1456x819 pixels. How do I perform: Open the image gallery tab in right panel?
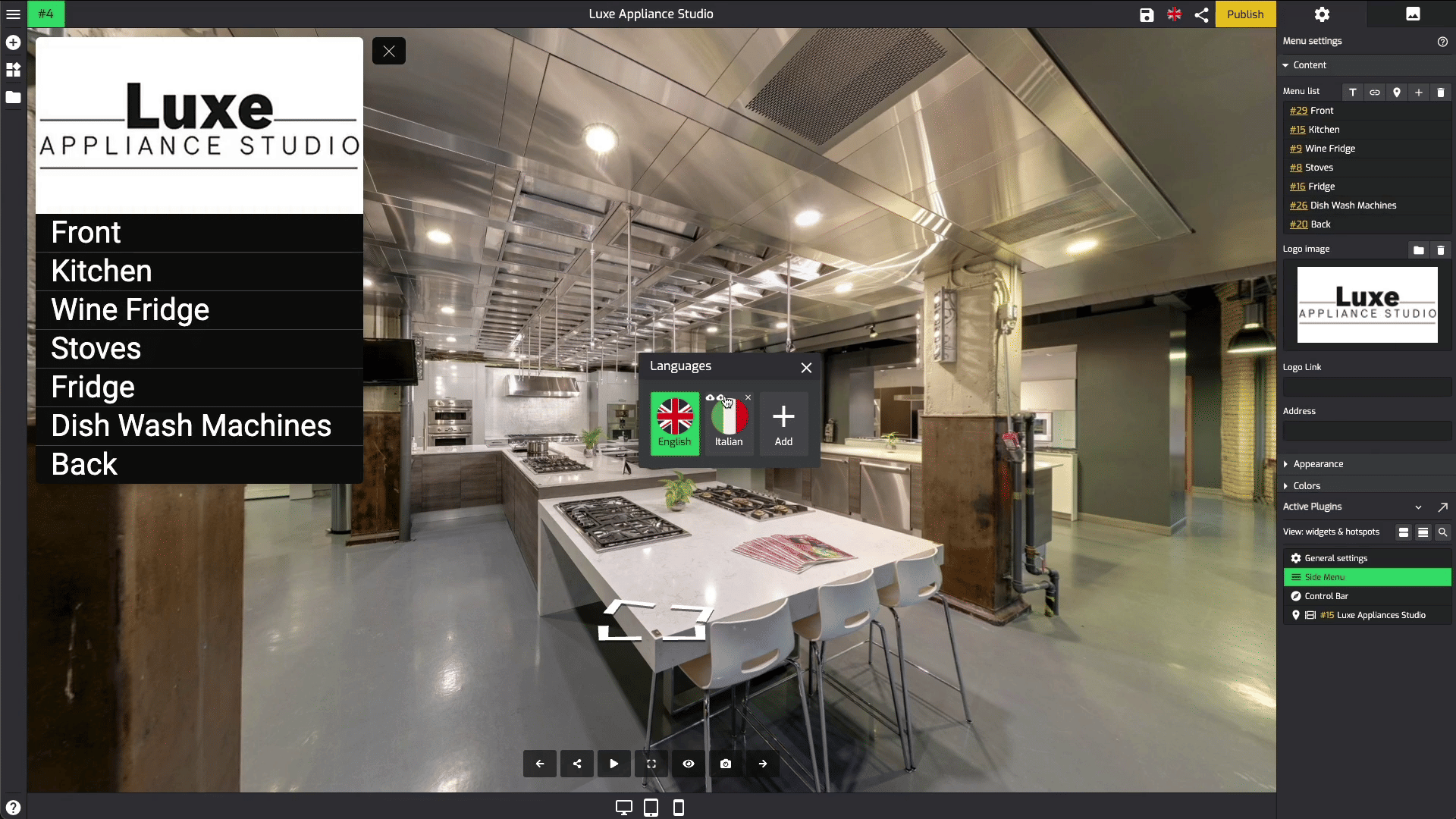(1412, 14)
